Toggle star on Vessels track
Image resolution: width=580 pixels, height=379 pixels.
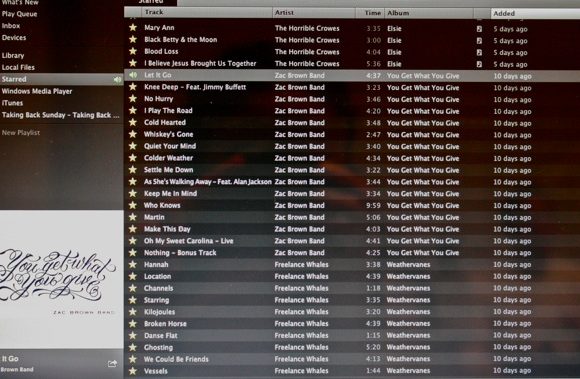coord(133,371)
